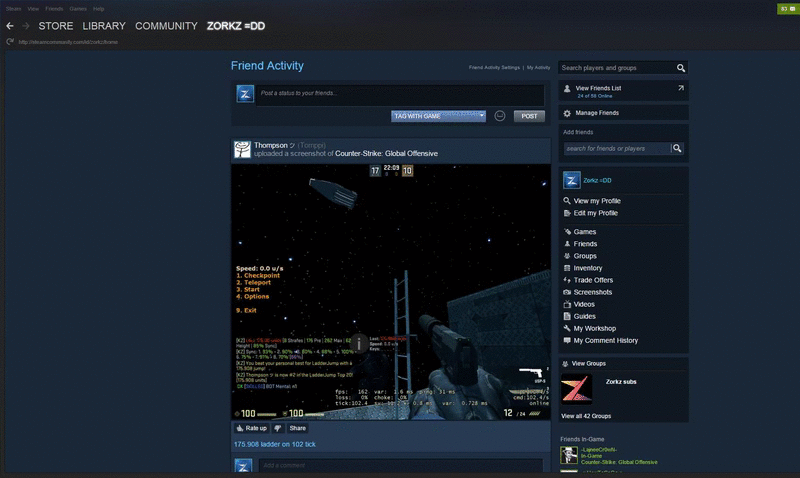Click the Manage Friends gear icon
The image size is (800, 478).
pyautogui.click(x=567, y=113)
